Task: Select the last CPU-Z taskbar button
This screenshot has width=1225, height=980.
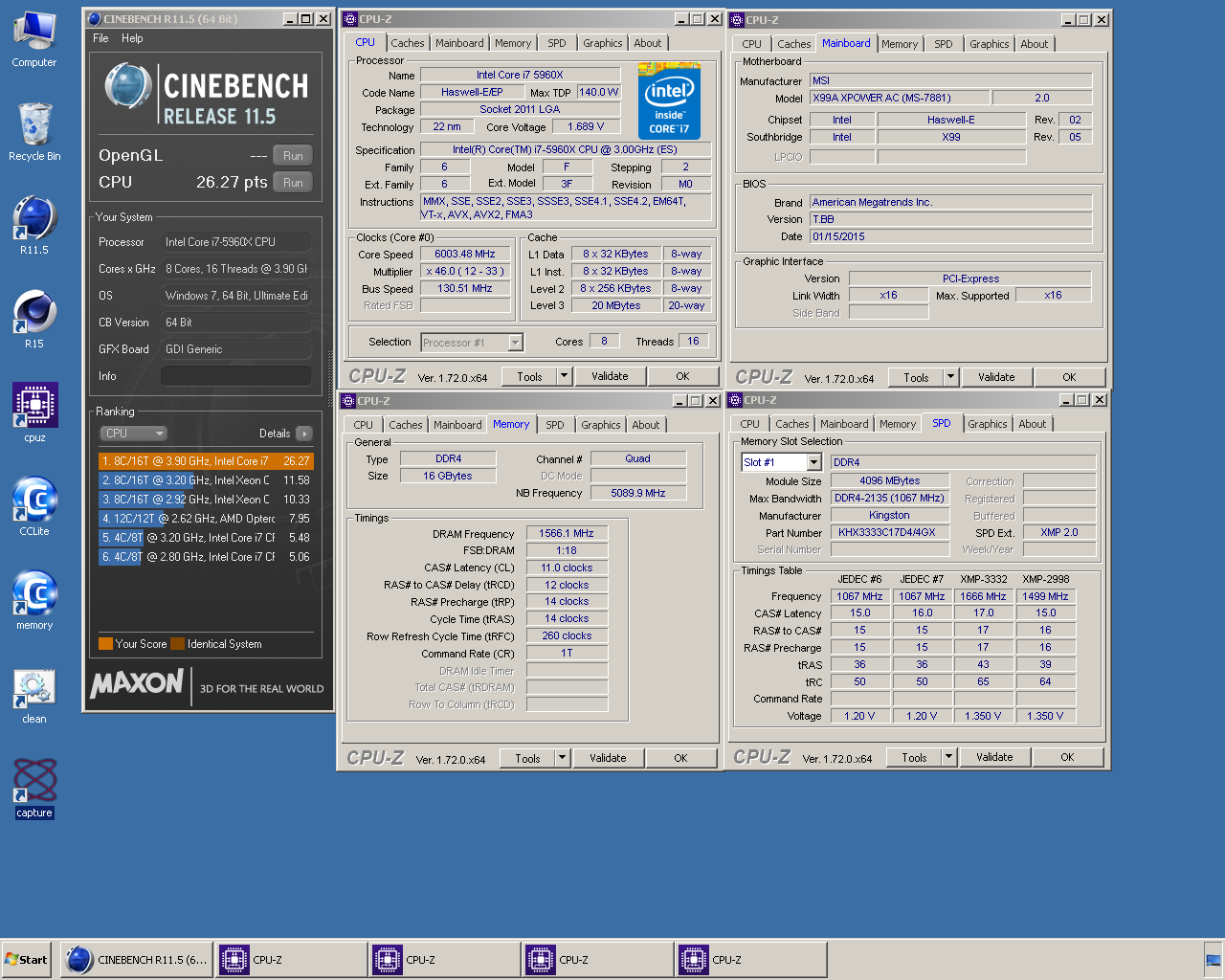Action: pyautogui.click(x=750, y=959)
